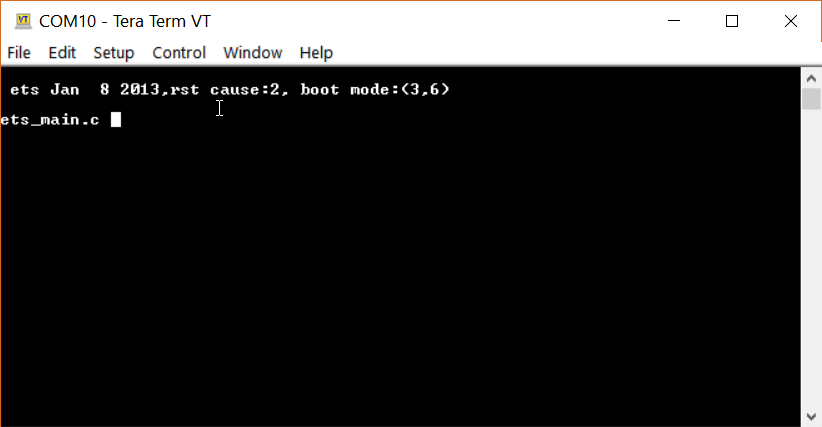The width and height of the screenshot is (822, 427).
Task: Click the Tera Term VT title bar icon
Action: [23, 21]
